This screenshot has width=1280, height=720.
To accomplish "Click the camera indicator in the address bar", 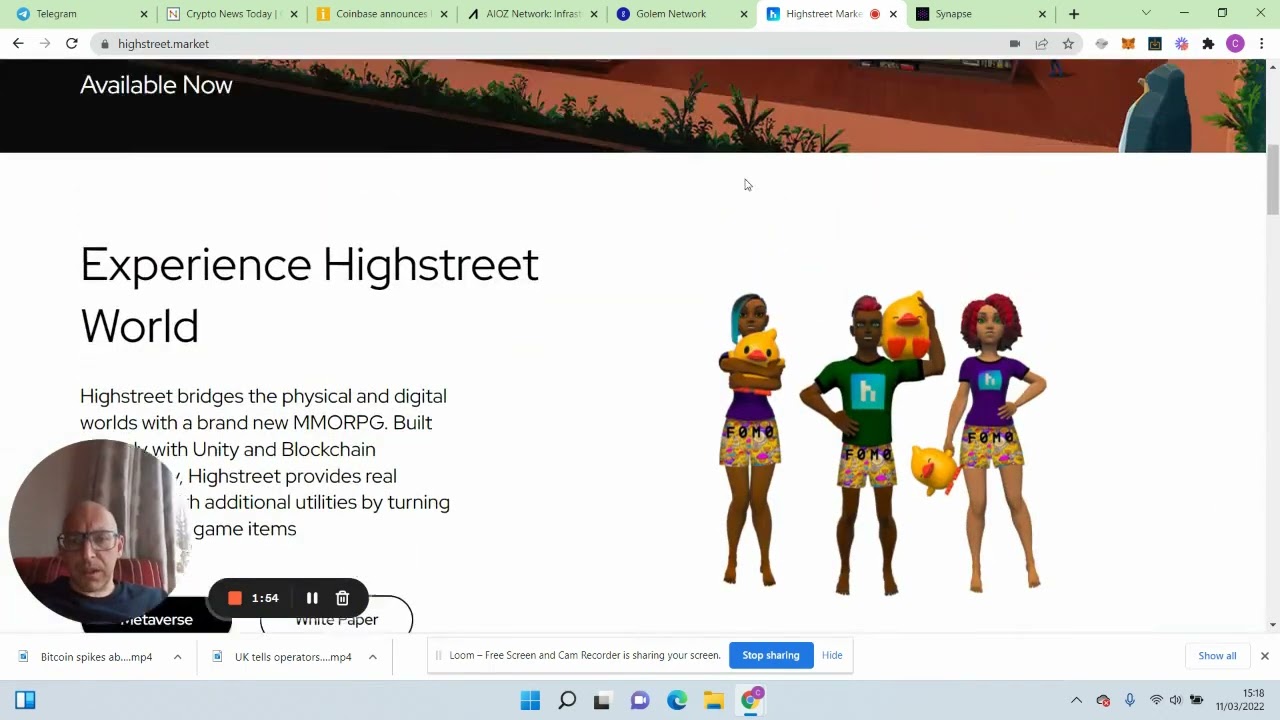I will [1015, 44].
